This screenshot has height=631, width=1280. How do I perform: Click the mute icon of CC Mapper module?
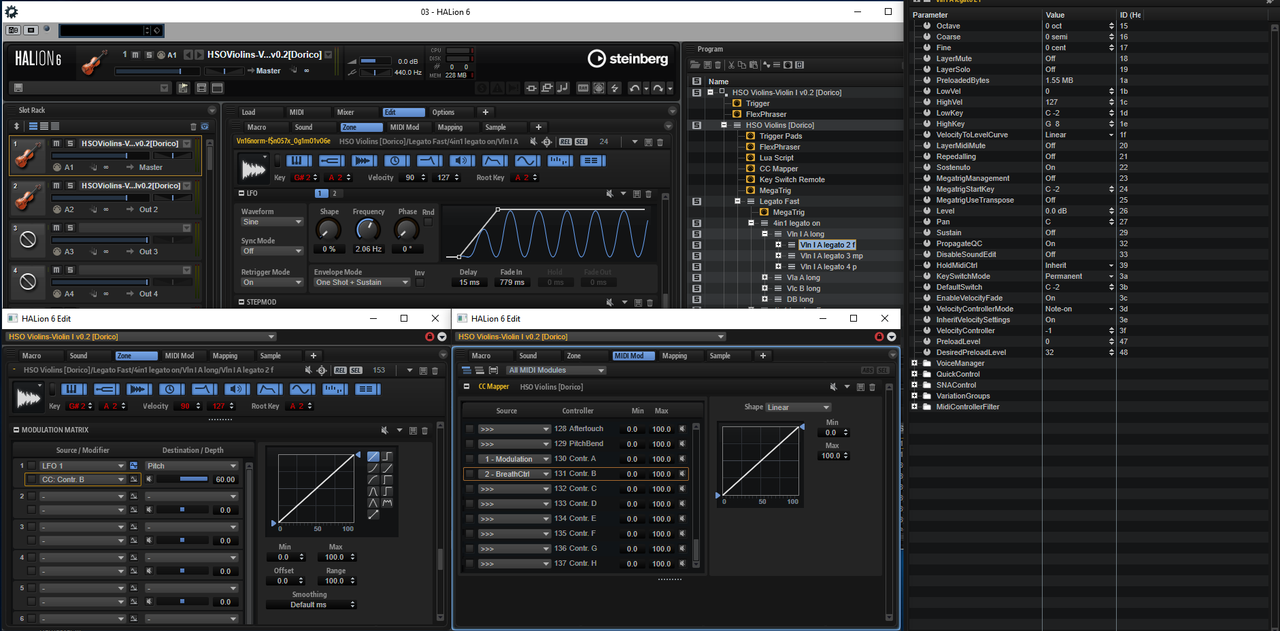tap(834, 387)
